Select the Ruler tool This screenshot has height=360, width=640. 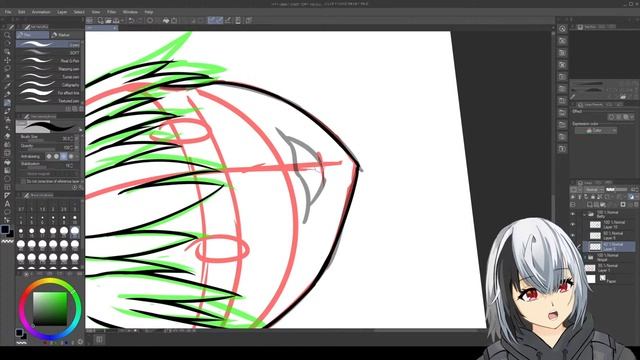tap(7, 196)
